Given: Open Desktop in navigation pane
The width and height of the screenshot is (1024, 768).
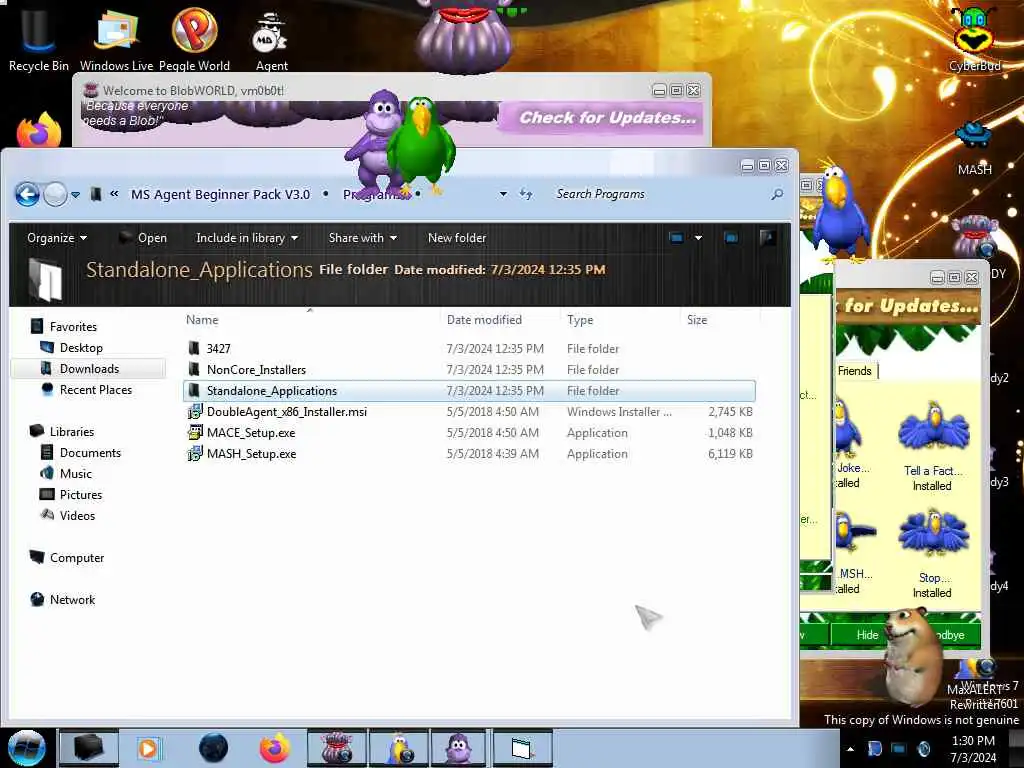Looking at the screenshot, I should tap(81, 347).
